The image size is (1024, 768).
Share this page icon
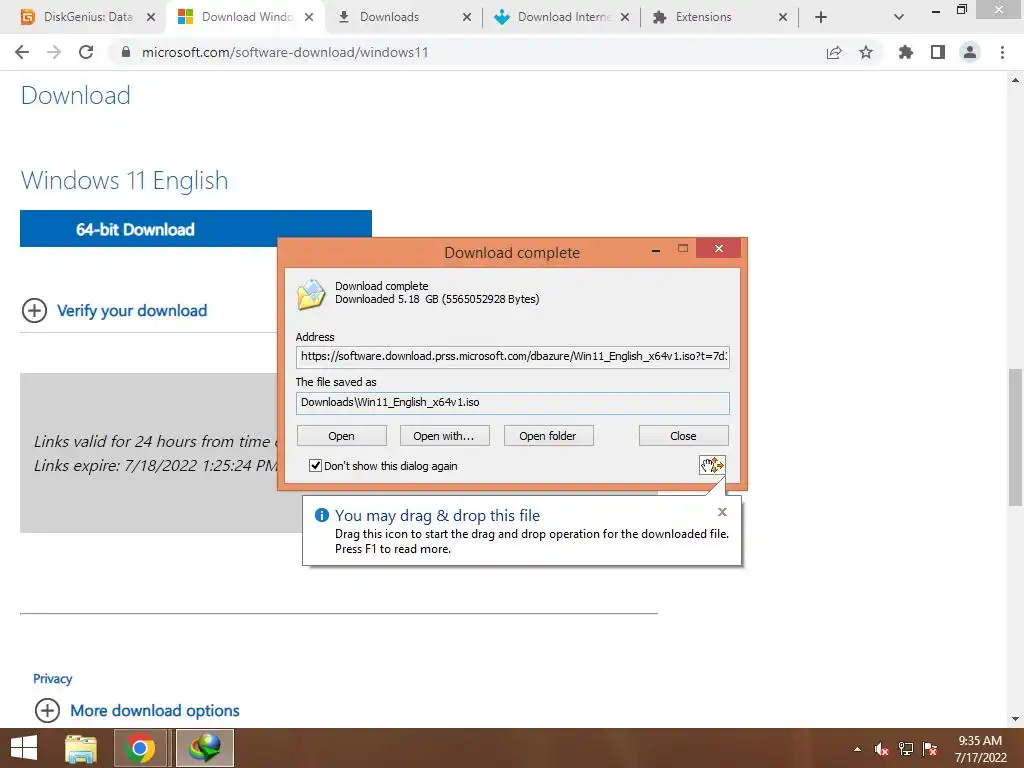(834, 52)
